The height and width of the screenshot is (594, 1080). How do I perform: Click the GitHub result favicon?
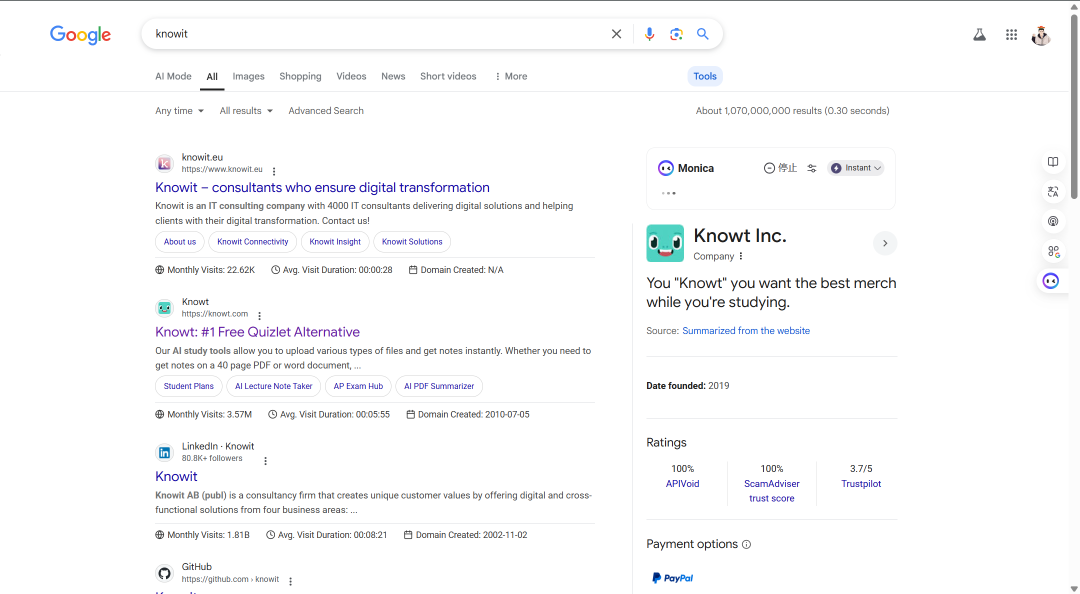tap(164, 573)
